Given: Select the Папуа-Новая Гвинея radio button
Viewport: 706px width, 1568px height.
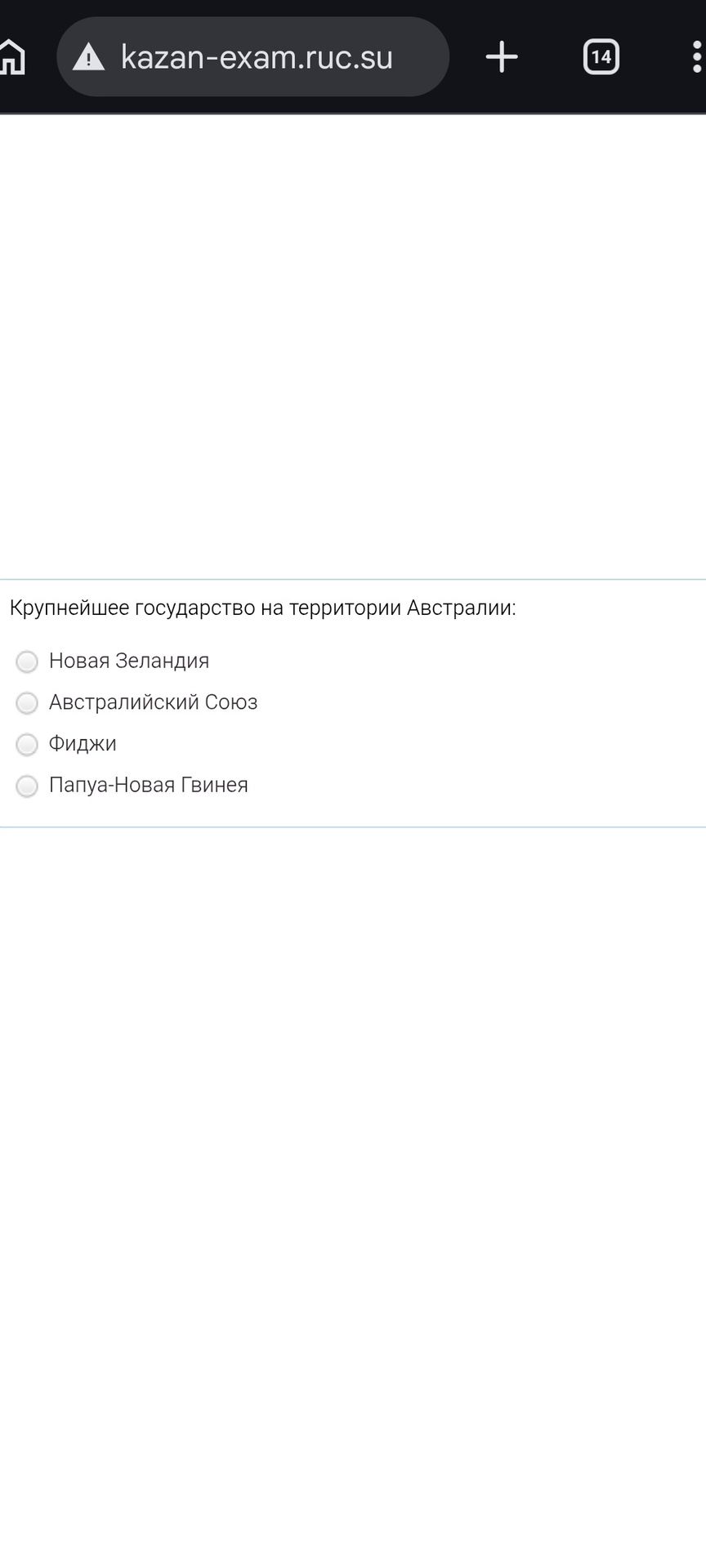Looking at the screenshot, I should tap(27, 786).
